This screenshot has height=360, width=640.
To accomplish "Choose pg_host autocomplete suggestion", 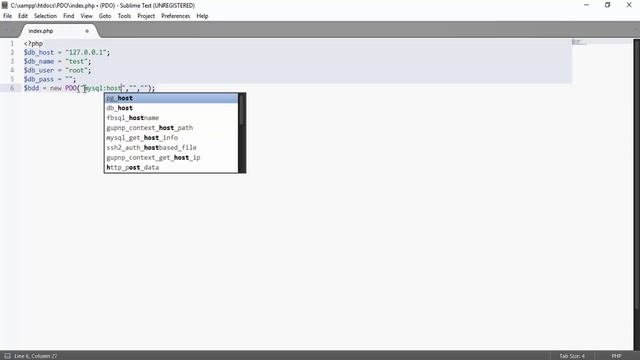I will click(x=171, y=98).
